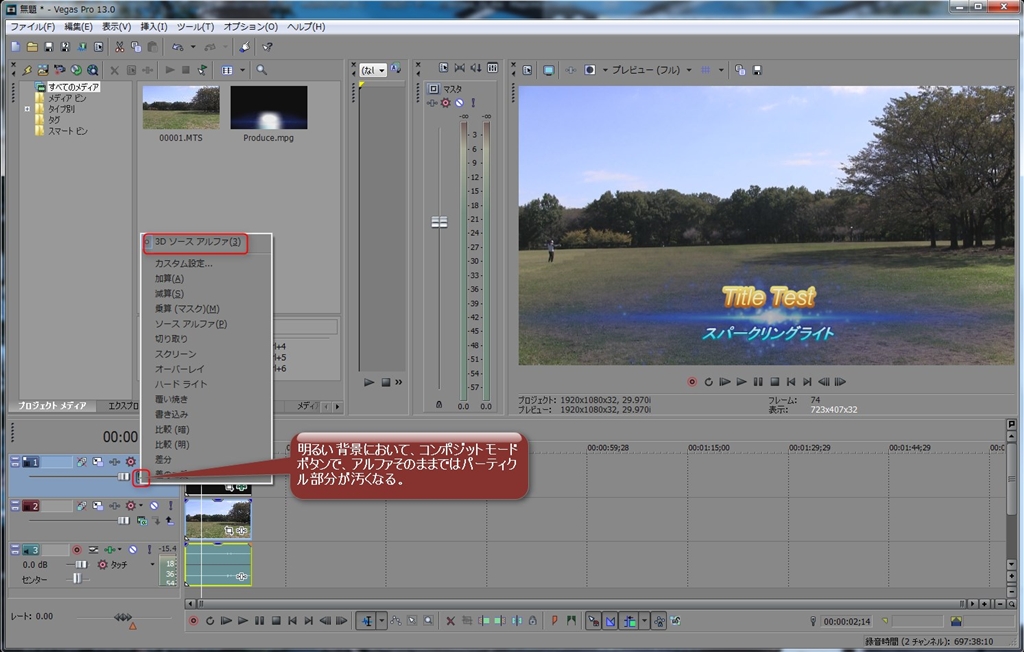Click the playback rate slider
The image size is (1024, 652).
pos(123,617)
